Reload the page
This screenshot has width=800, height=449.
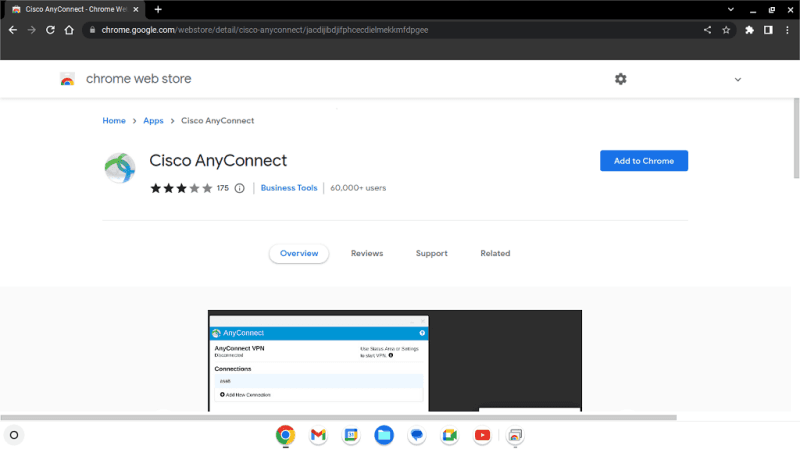click(50, 30)
